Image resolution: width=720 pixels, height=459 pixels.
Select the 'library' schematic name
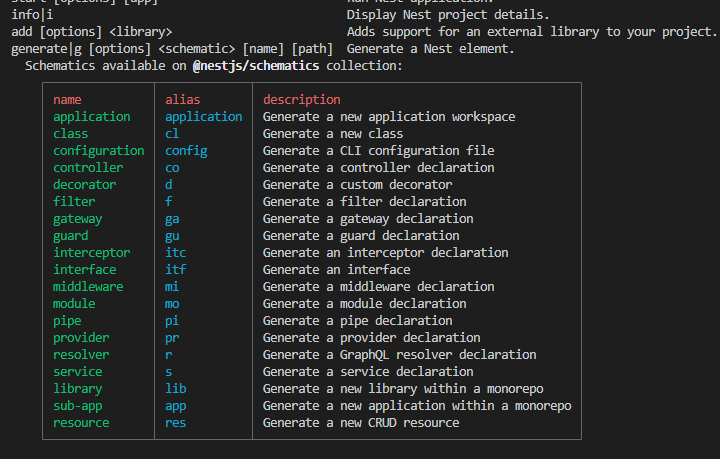tap(78, 389)
